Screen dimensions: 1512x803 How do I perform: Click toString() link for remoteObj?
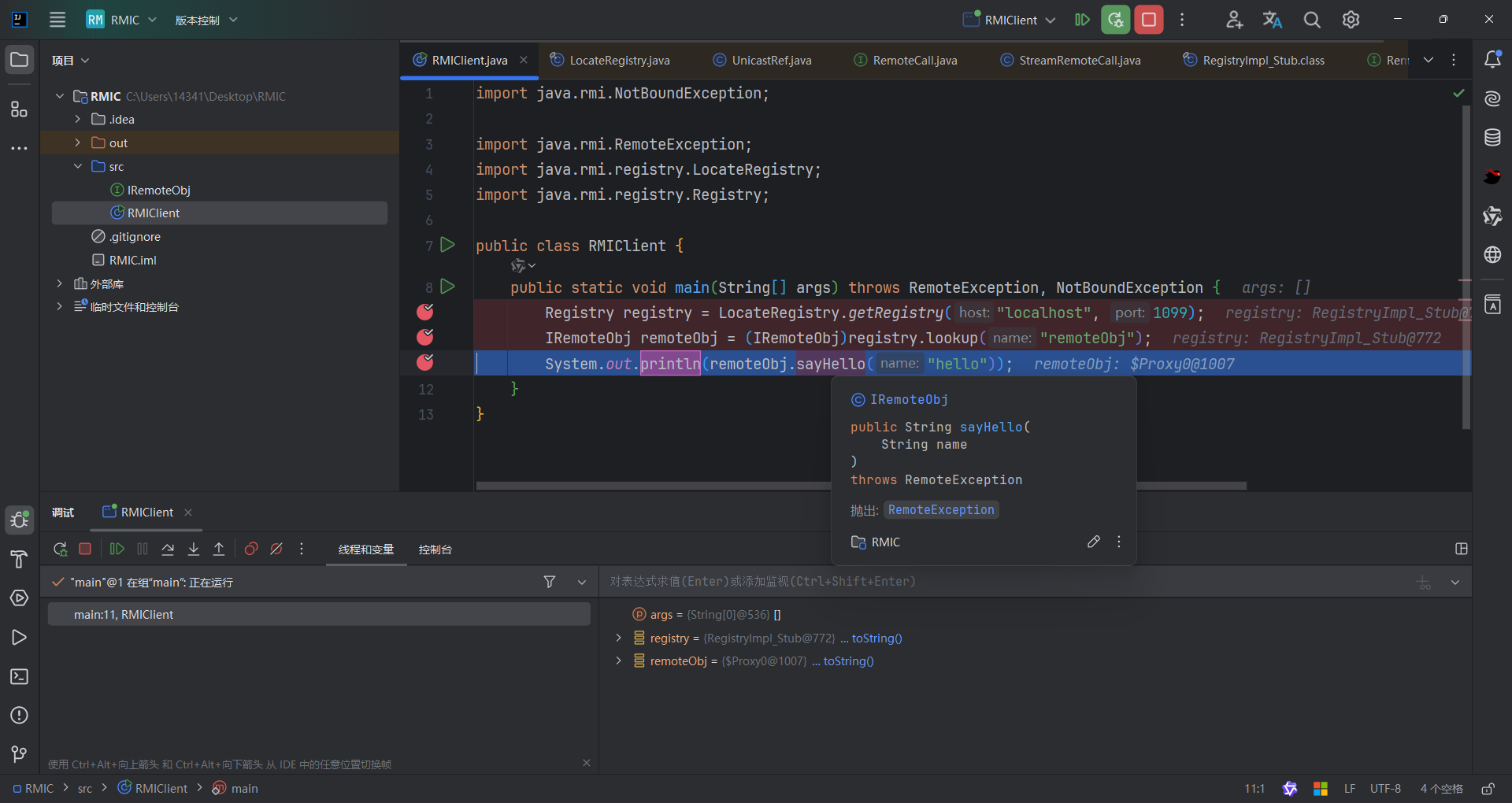pyautogui.click(x=848, y=661)
